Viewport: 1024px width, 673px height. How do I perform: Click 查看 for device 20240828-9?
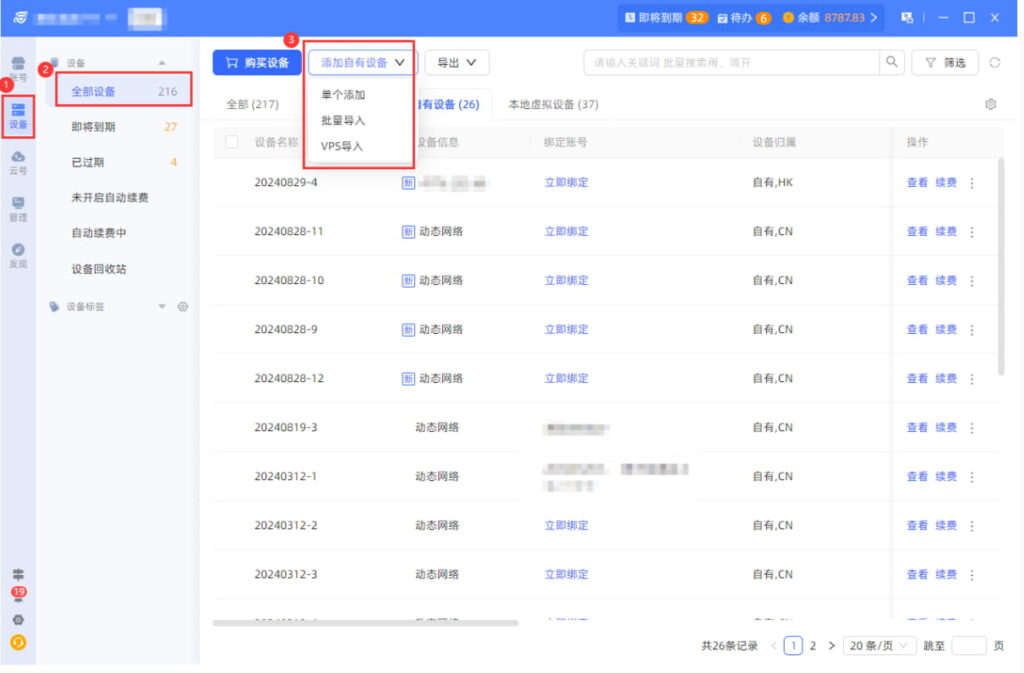pyautogui.click(x=917, y=330)
